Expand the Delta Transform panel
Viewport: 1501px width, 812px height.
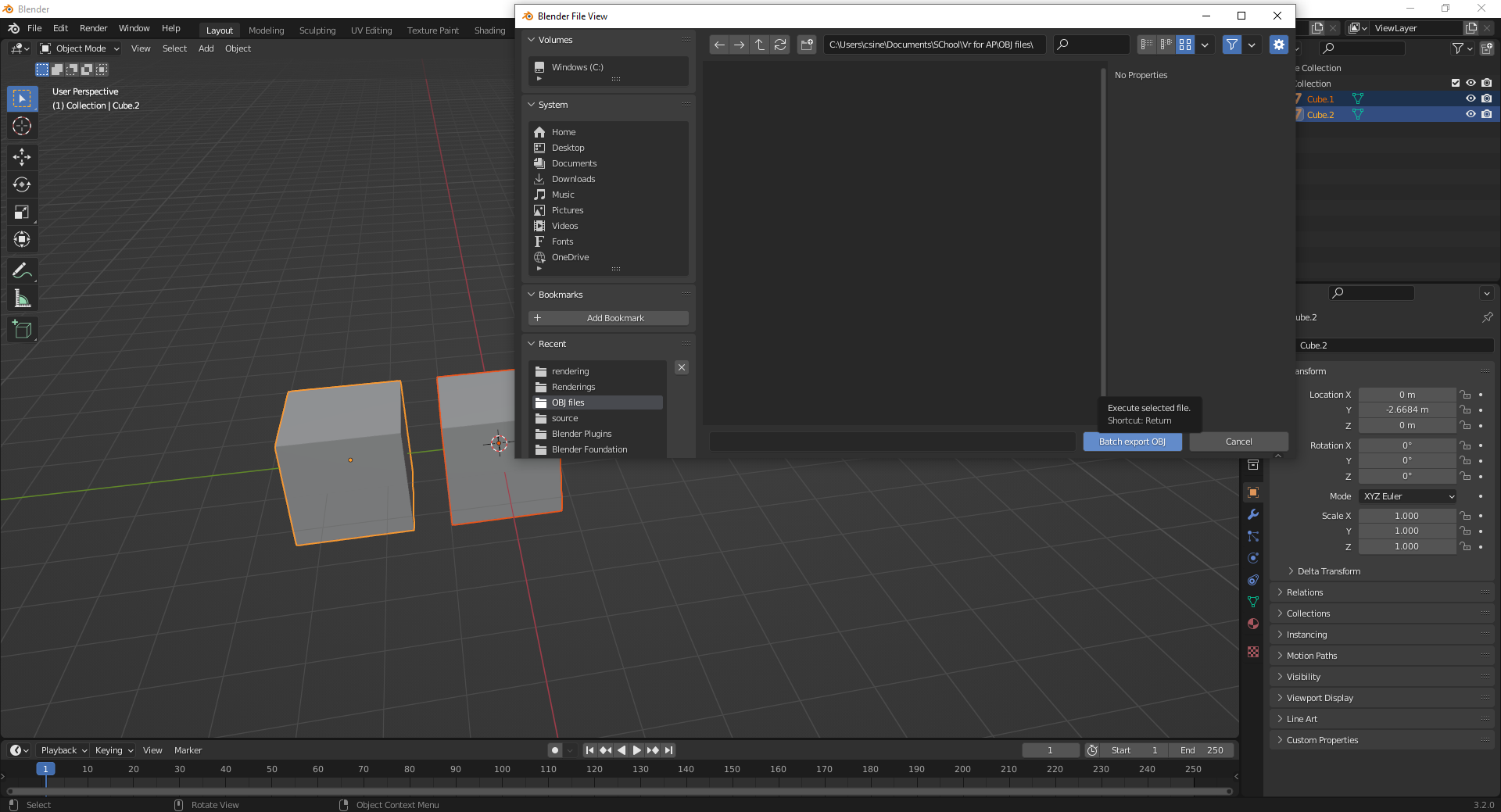[1328, 571]
